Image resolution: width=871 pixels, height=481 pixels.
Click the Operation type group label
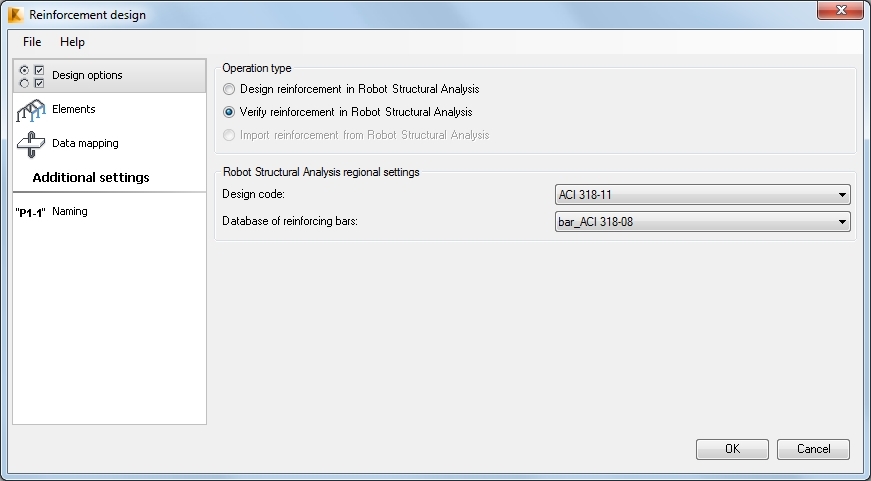coord(257,68)
